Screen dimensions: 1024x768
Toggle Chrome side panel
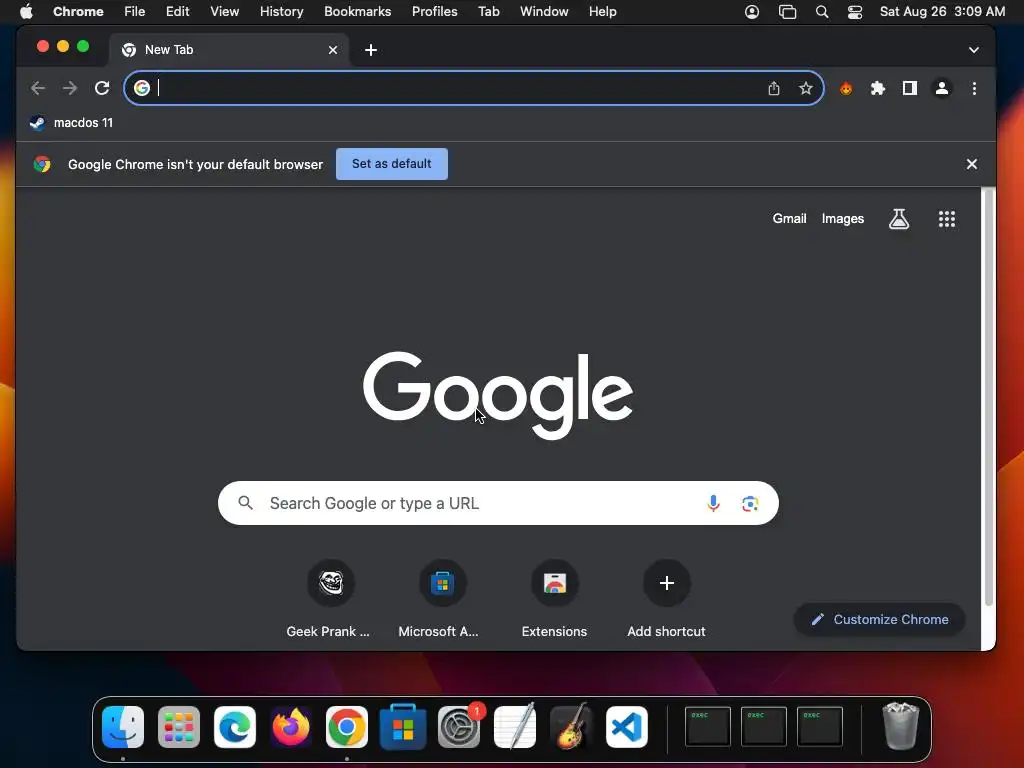point(910,88)
